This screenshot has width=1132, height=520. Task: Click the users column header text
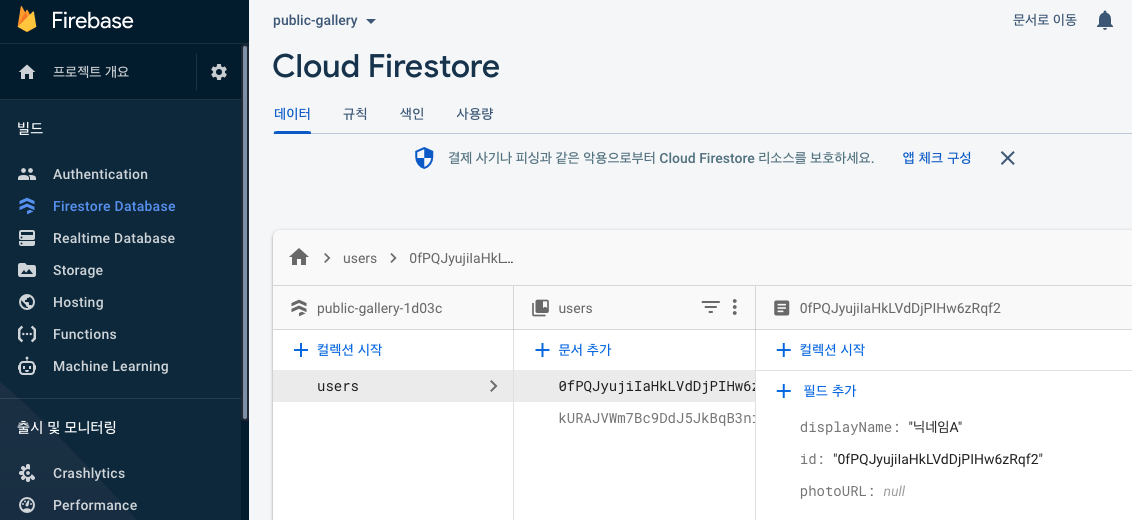coord(575,308)
